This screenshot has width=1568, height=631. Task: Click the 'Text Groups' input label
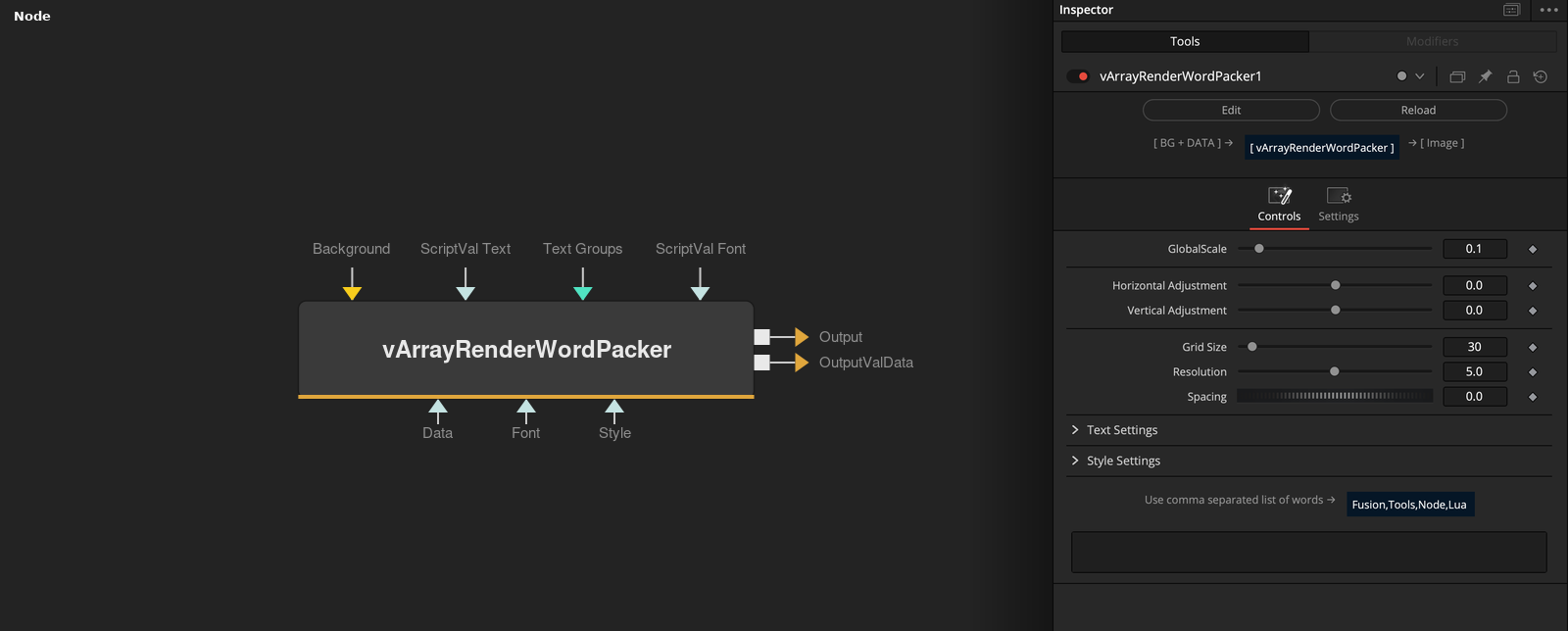583,249
